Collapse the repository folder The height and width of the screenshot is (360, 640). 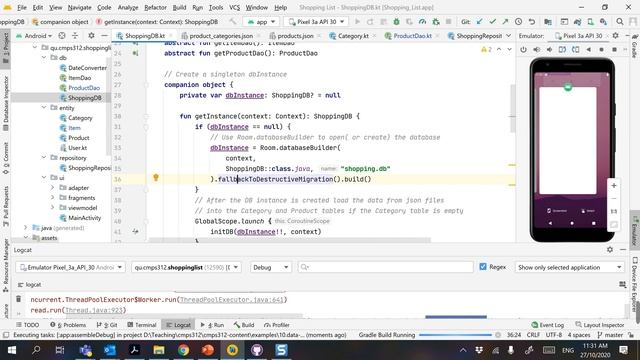point(44,158)
